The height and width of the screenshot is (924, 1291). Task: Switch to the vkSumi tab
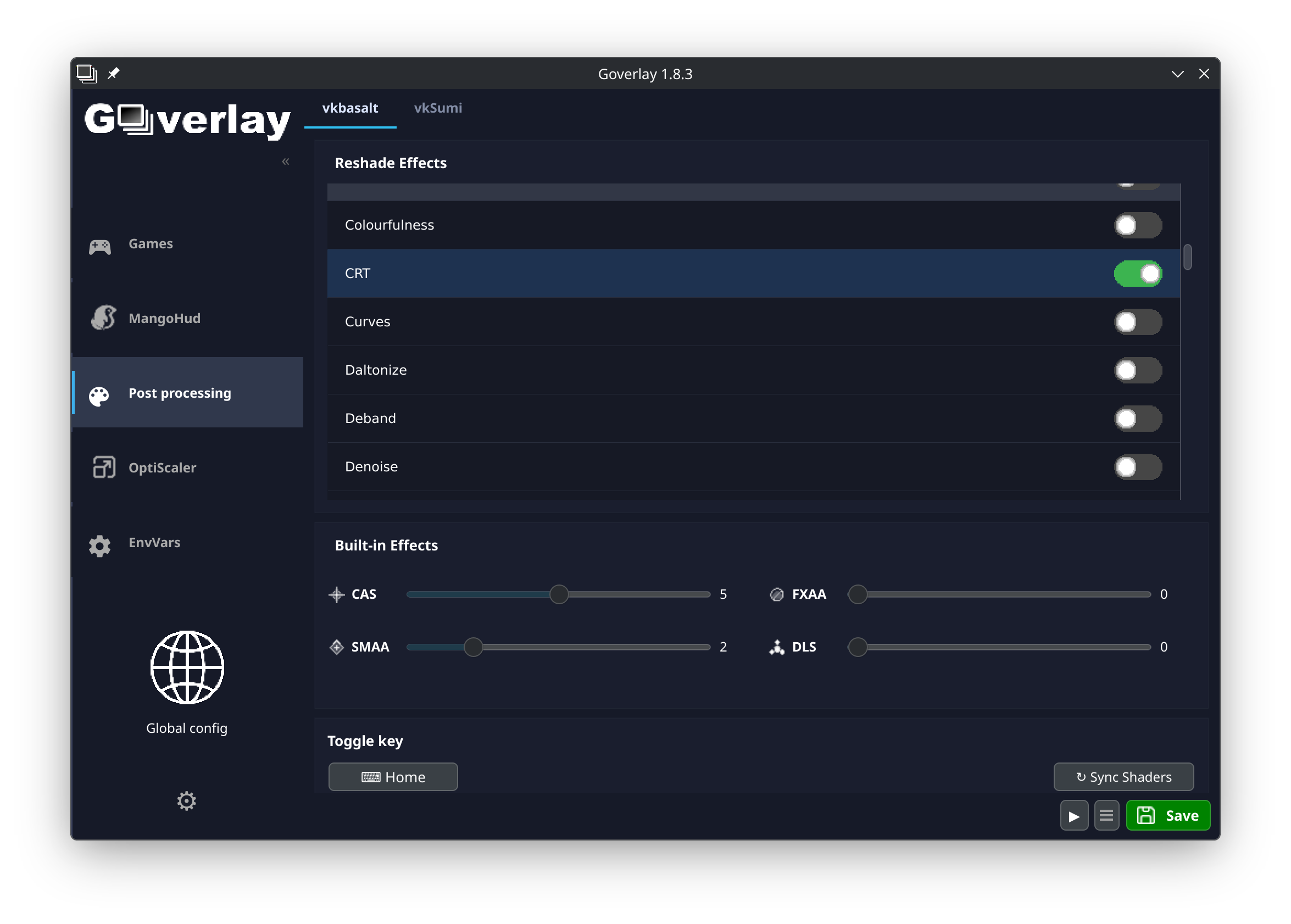click(437, 108)
